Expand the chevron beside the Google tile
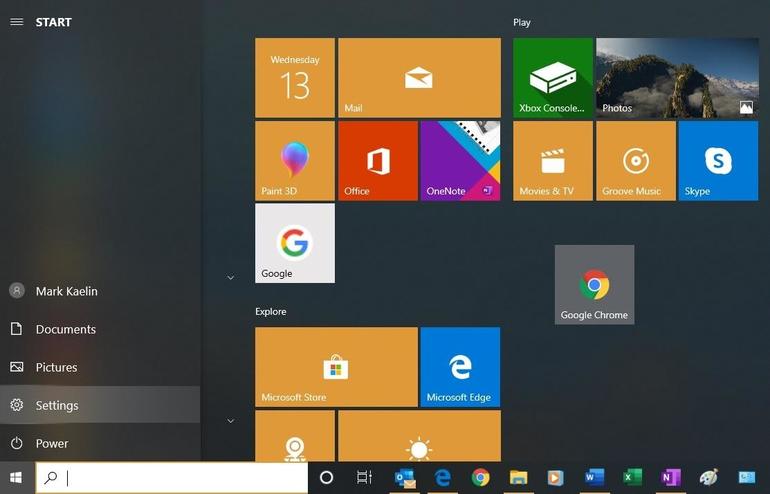The image size is (770, 494). 230,277
